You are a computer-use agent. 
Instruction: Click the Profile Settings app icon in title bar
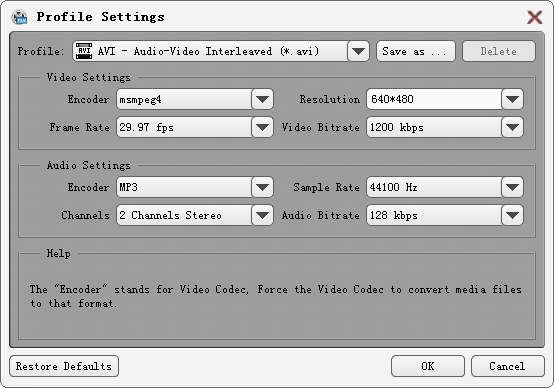click(x=19, y=17)
